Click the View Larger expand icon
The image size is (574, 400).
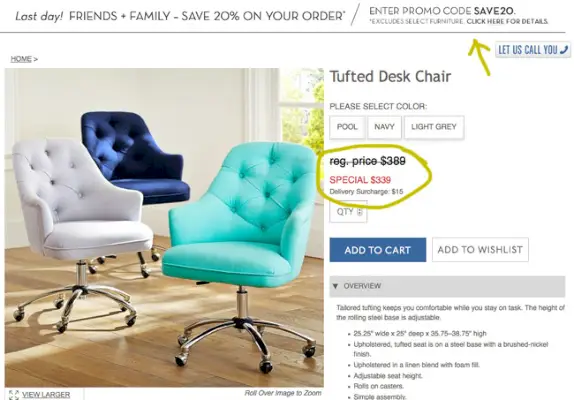(x=14, y=395)
